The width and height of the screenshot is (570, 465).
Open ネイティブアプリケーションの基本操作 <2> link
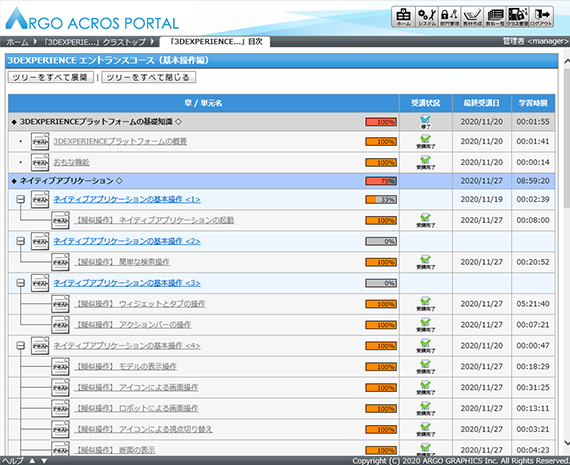point(127,241)
